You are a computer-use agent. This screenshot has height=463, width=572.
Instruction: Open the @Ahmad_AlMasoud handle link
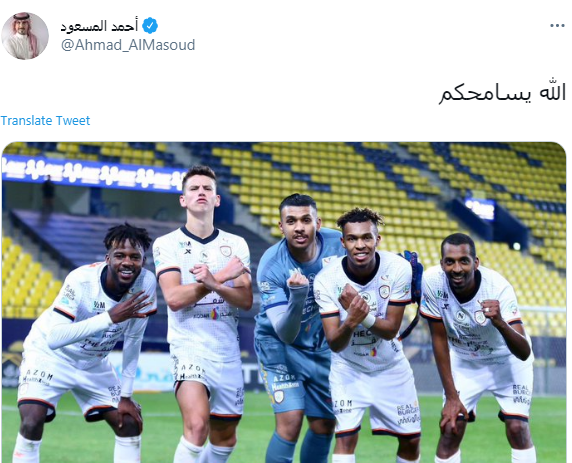tap(128, 45)
